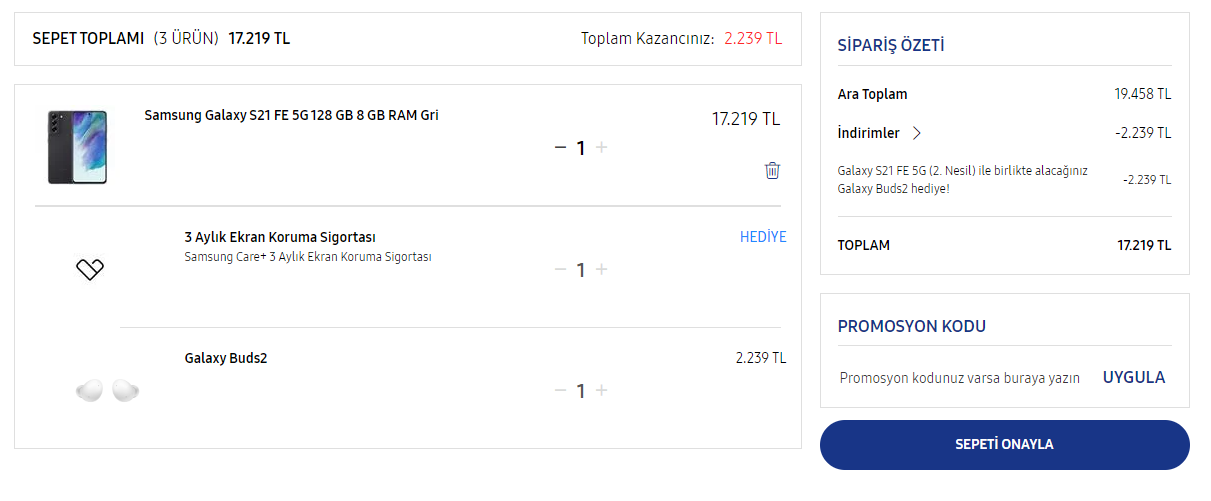Expand the İndirimler chevron arrow
The width and height of the screenshot is (1211, 501).
coord(917,133)
